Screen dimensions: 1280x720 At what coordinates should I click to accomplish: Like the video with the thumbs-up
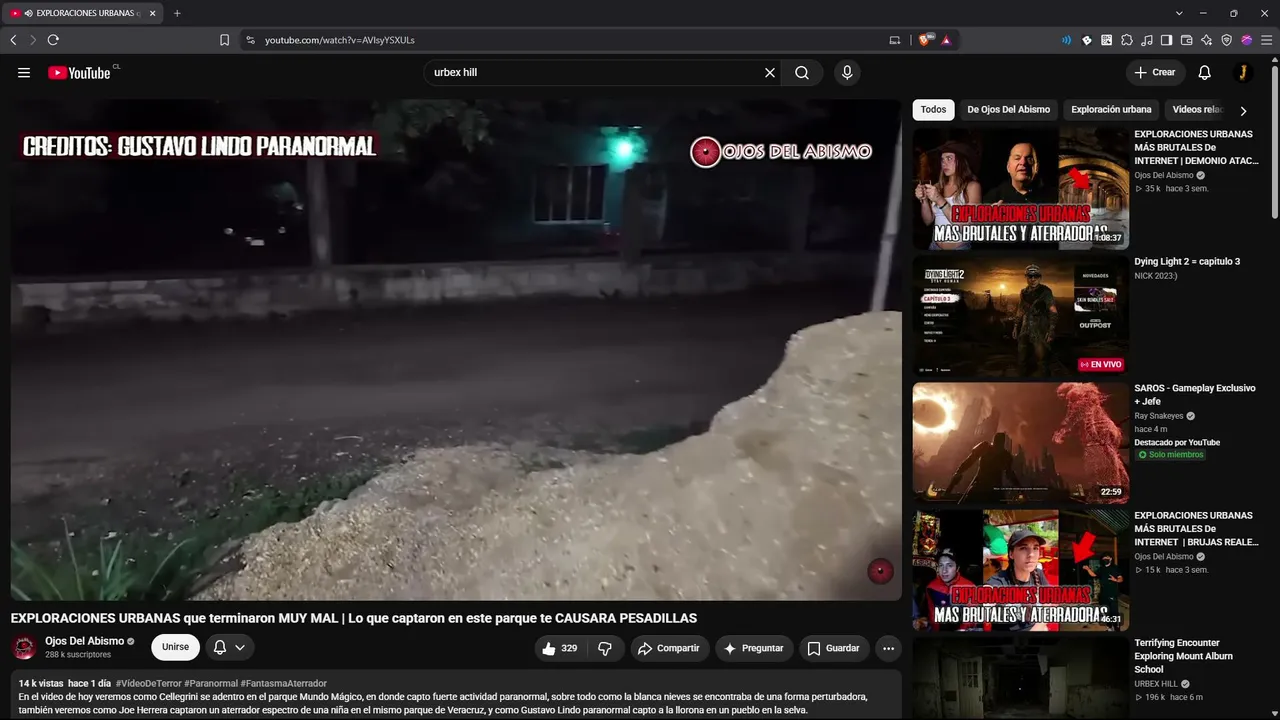coord(560,648)
